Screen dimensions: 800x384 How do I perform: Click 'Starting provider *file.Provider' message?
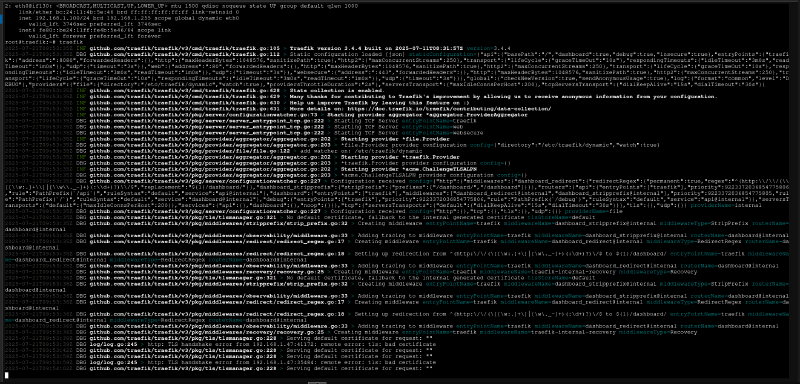395,139
